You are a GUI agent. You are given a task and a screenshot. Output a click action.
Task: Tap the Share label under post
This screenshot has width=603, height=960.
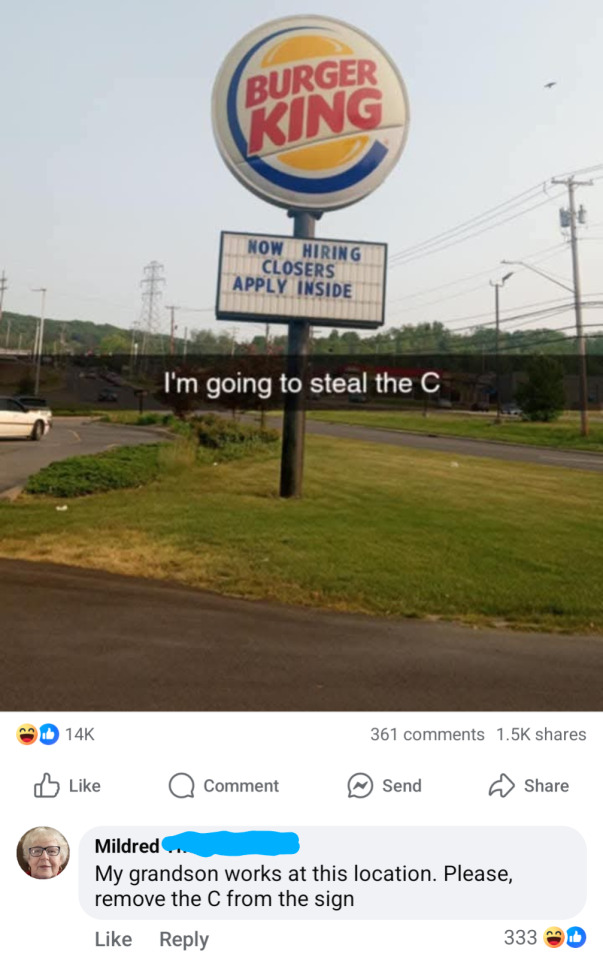click(x=546, y=786)
